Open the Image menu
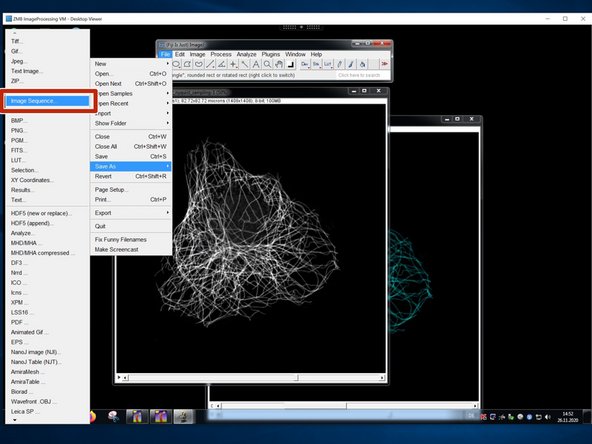The width and height of the screenshot is (592, 444). 197,54
